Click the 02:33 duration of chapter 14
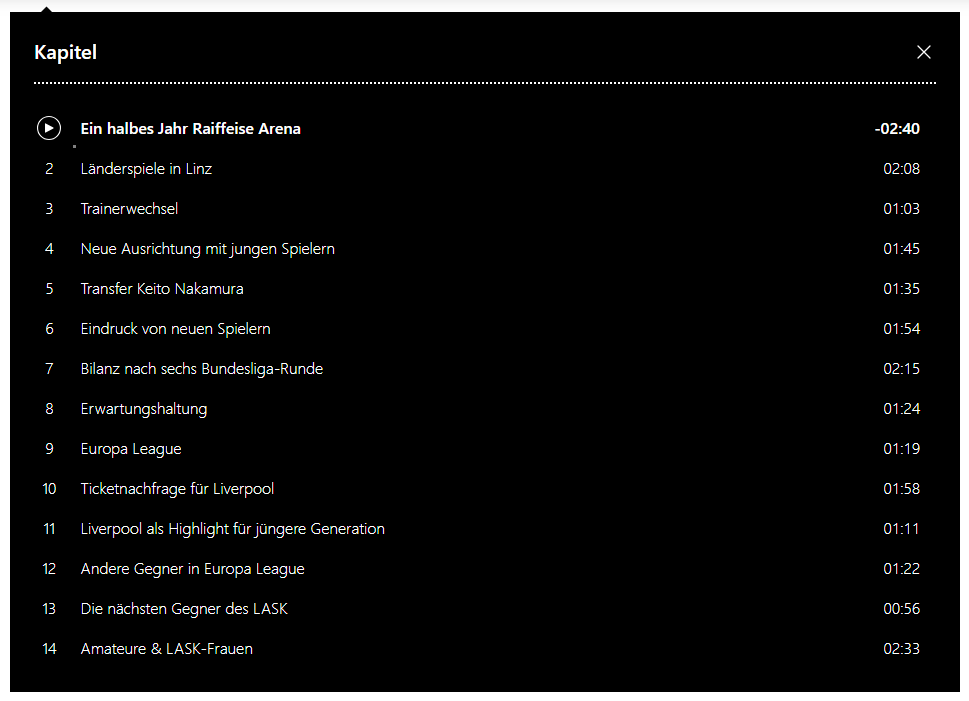The width and height of the screenshot is (969, 701). coord(902,649)
